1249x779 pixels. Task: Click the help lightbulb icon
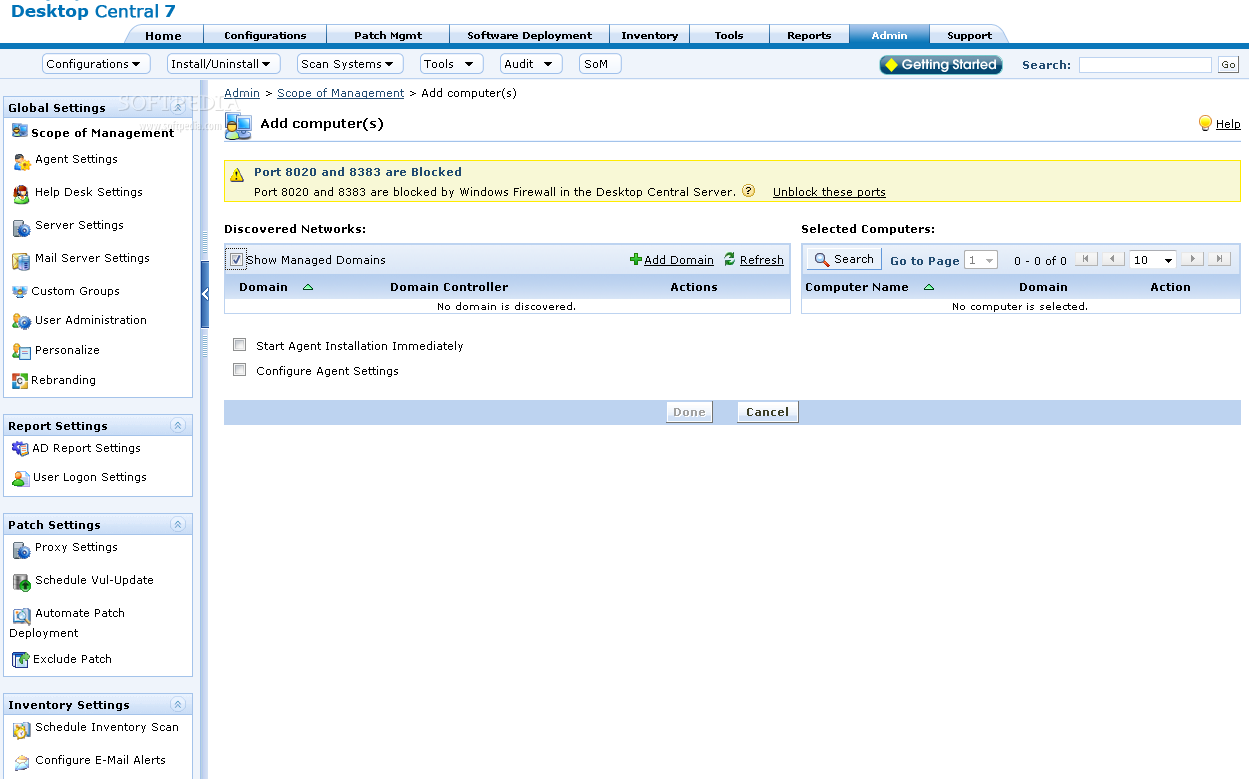pyautogui.click(x=1205, y=123)
